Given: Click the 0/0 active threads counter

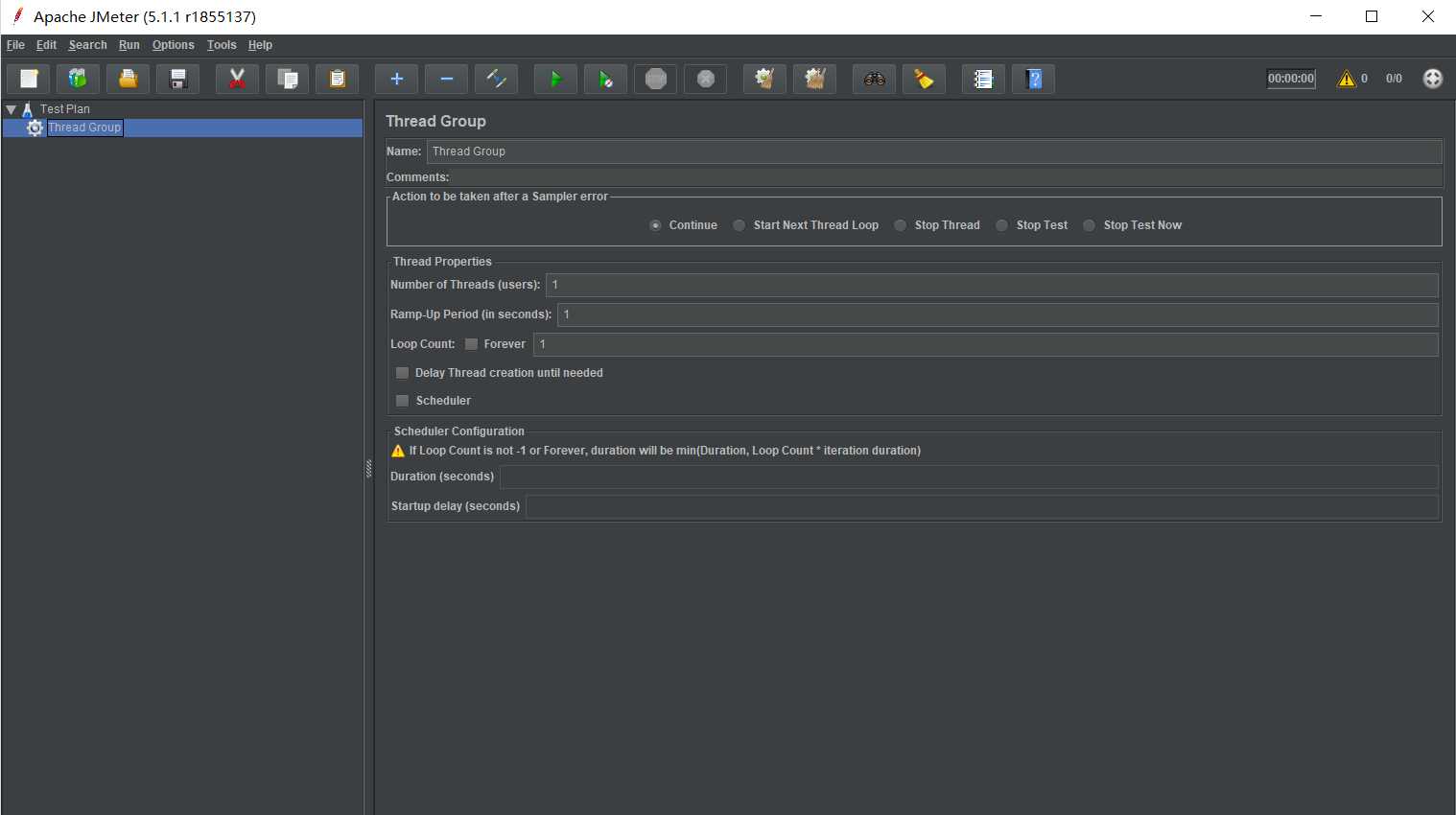Looking at the screenshot, I should [x=1394, y=79].
